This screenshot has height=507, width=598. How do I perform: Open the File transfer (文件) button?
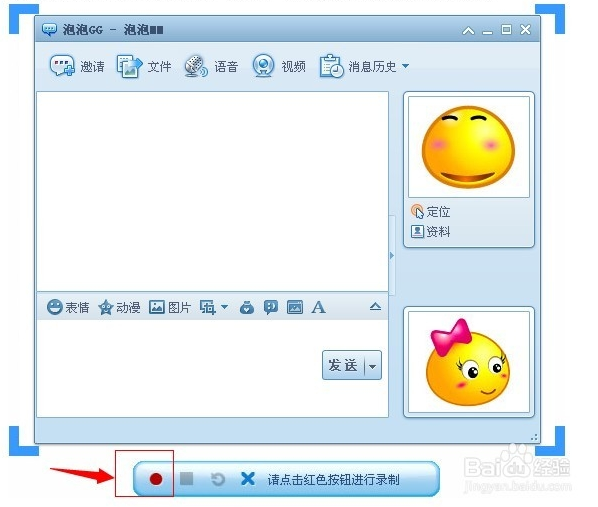[x=144, y=66]
